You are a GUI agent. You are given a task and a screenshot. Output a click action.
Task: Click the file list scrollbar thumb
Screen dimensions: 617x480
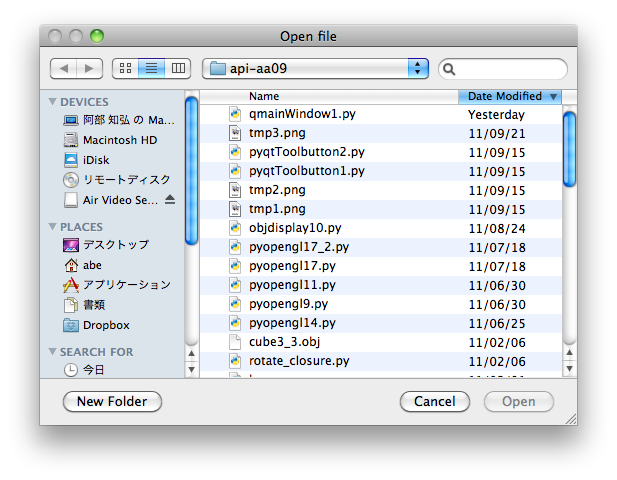coord(569,149)
